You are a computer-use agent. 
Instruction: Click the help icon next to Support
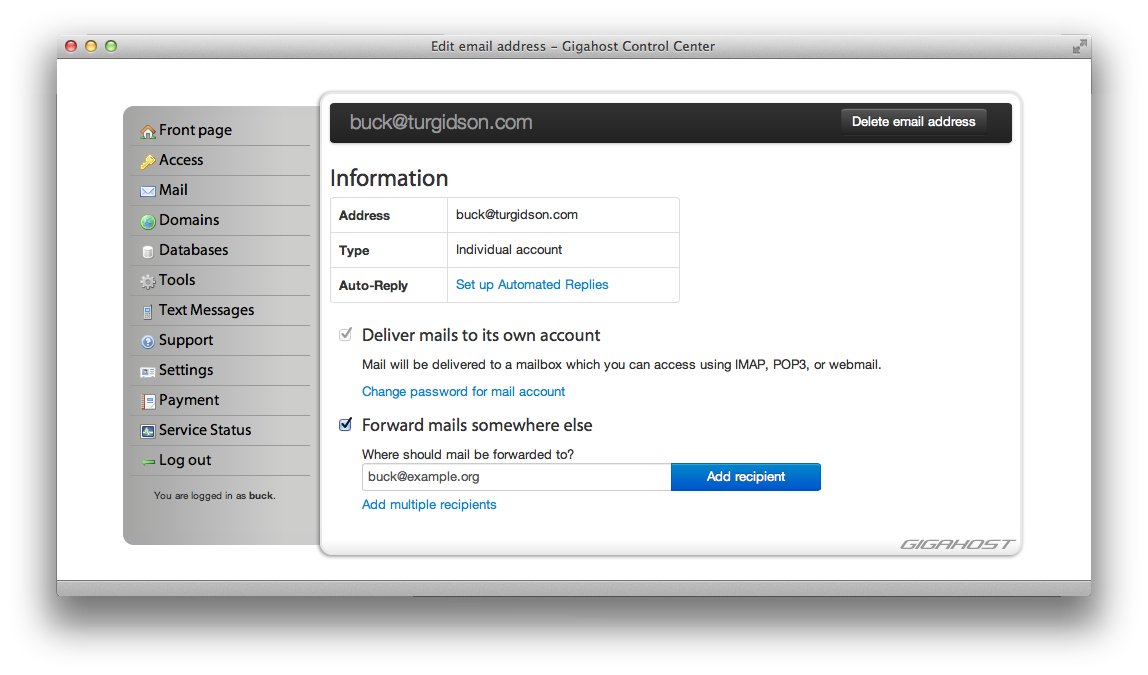tap(148, 341)
